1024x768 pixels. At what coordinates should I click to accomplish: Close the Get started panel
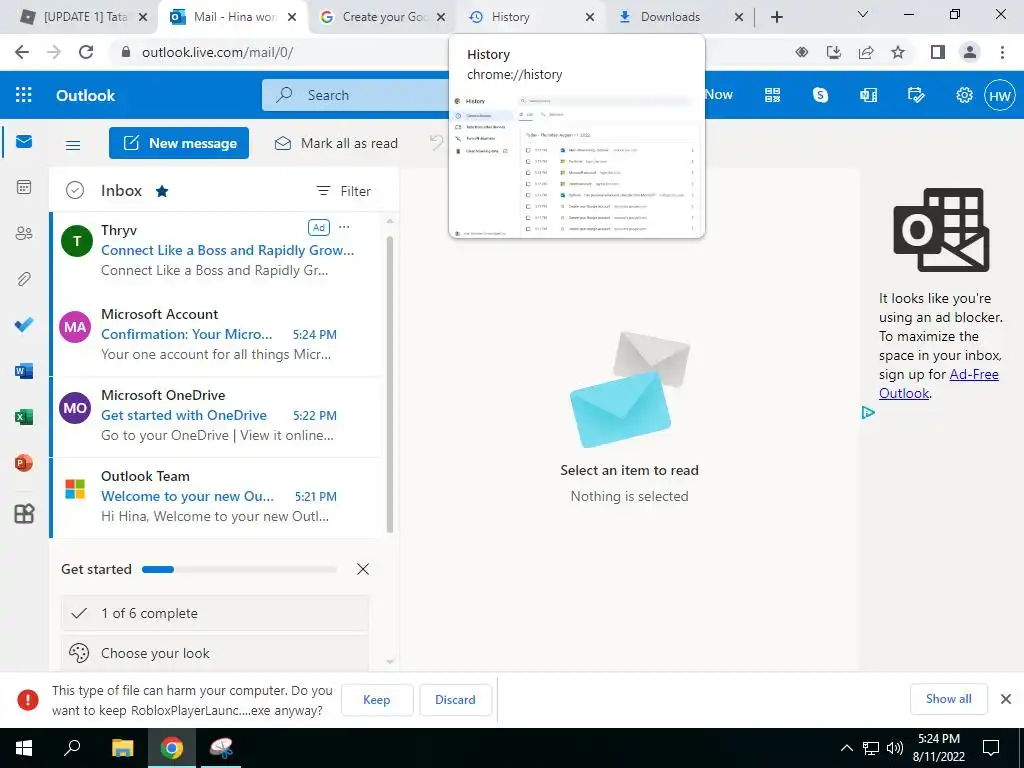point(363,569)
